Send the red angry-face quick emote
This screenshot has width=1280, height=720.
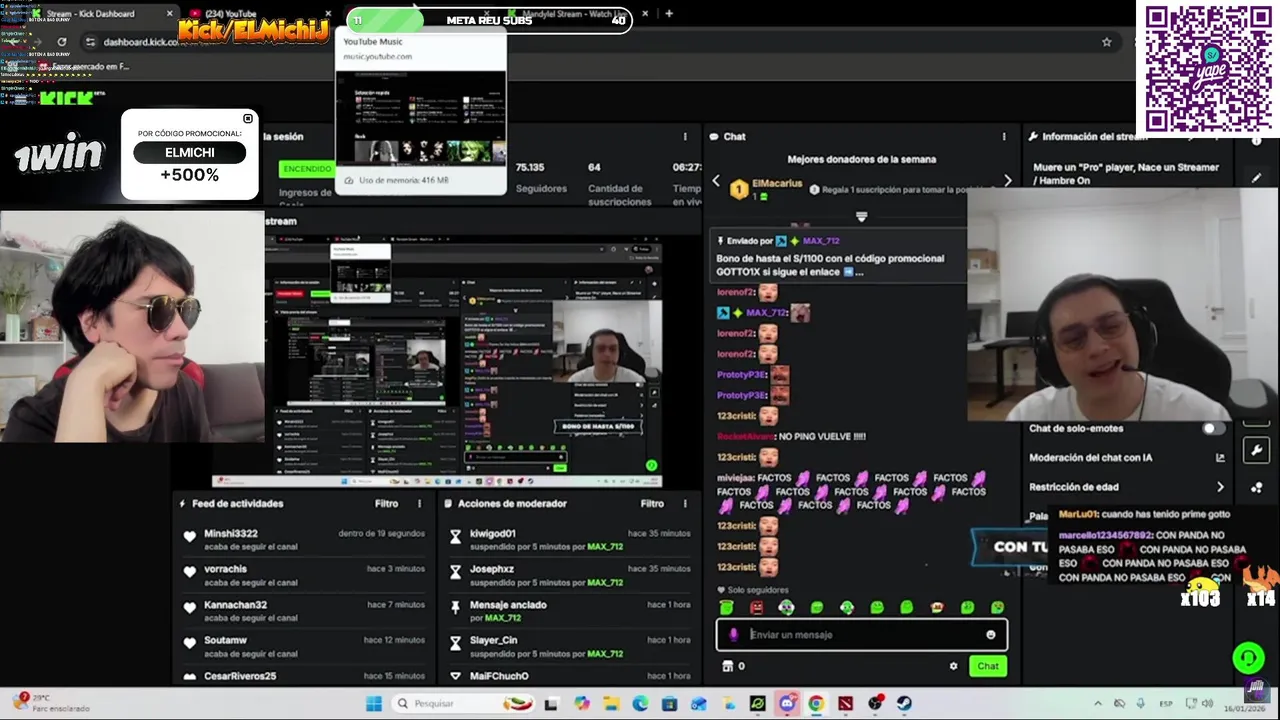(x=757, y=607)
